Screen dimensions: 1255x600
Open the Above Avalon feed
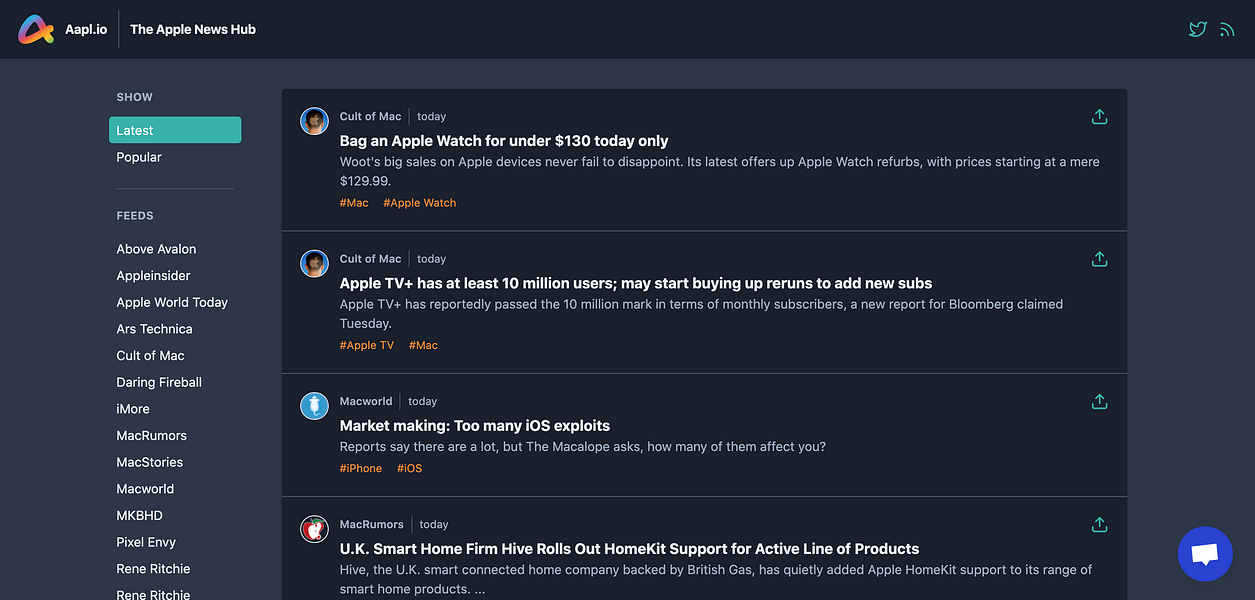pyautogui.click(x=156, y=249)
